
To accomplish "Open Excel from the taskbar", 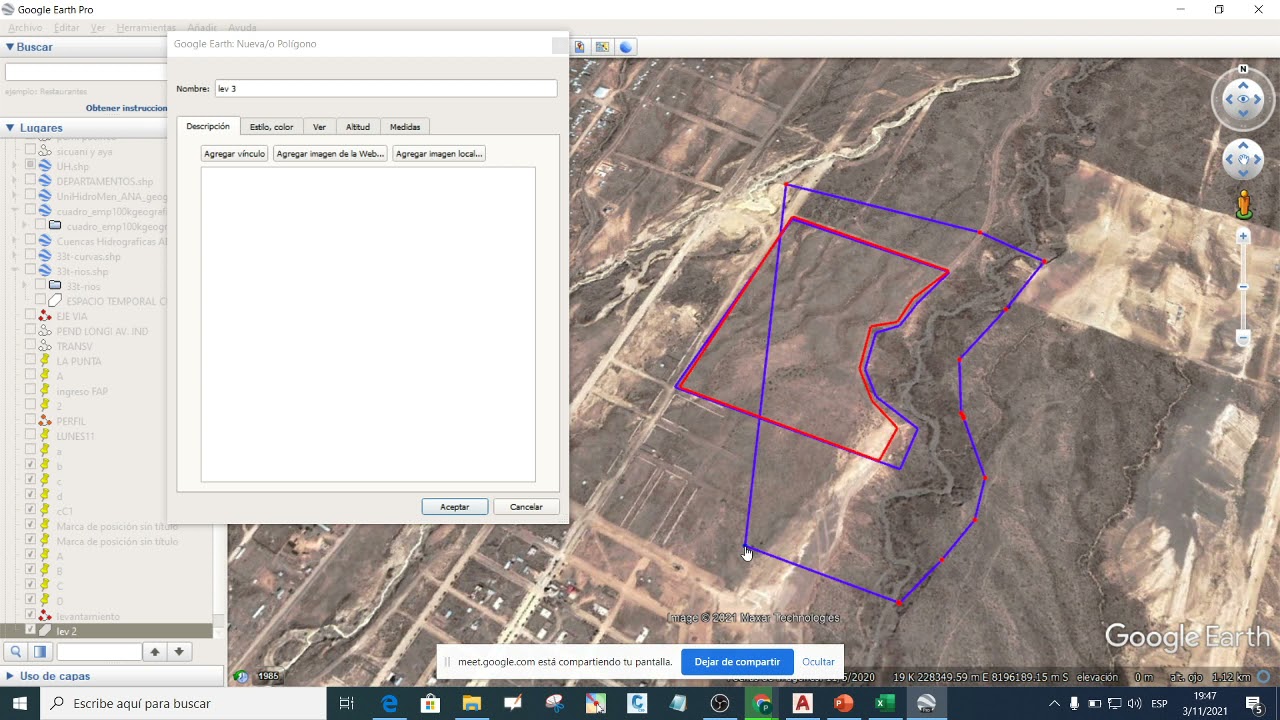I will 884,704.
